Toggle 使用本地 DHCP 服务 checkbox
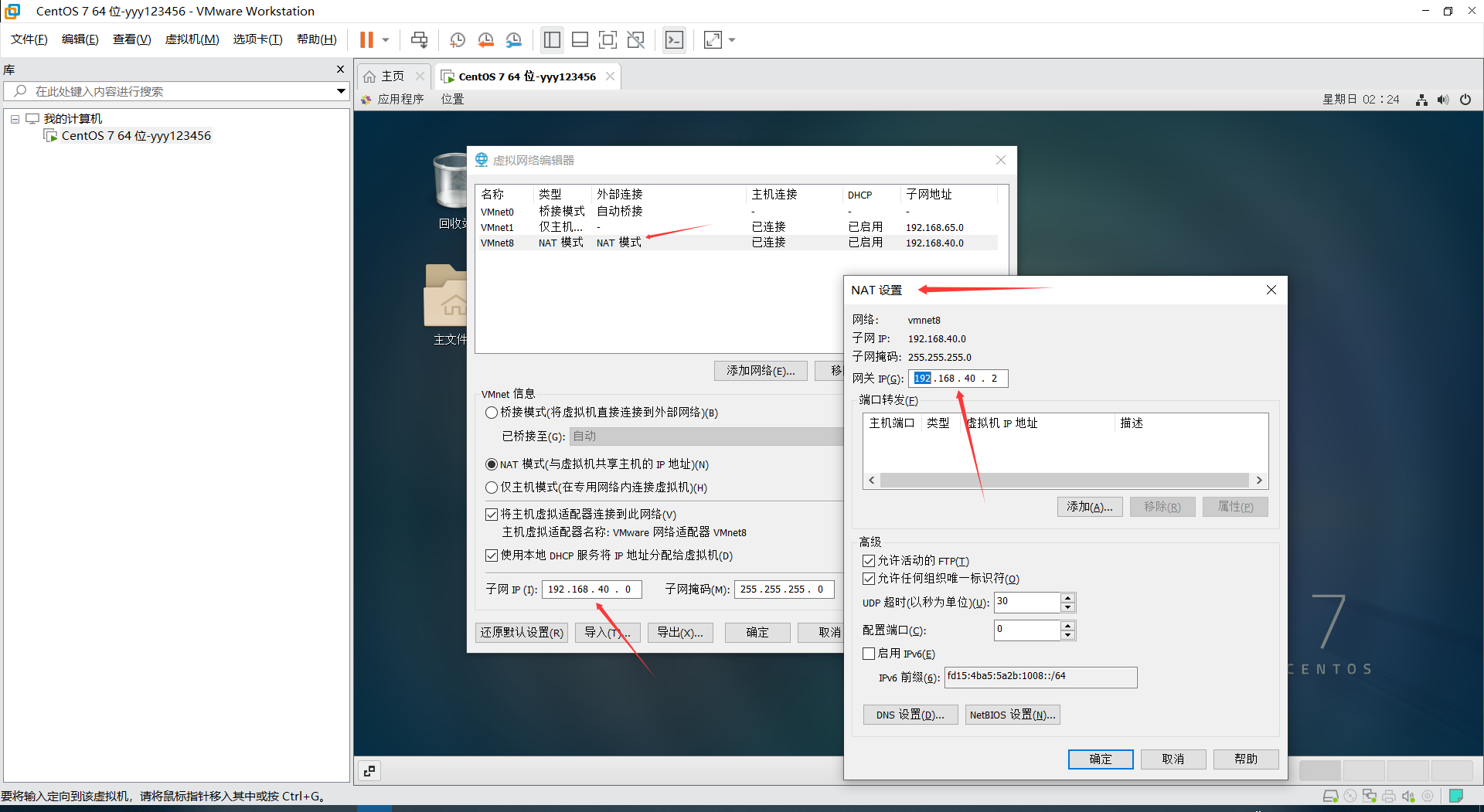The height and width of the screenshot is (812, 1484). [x=491, y=555]
